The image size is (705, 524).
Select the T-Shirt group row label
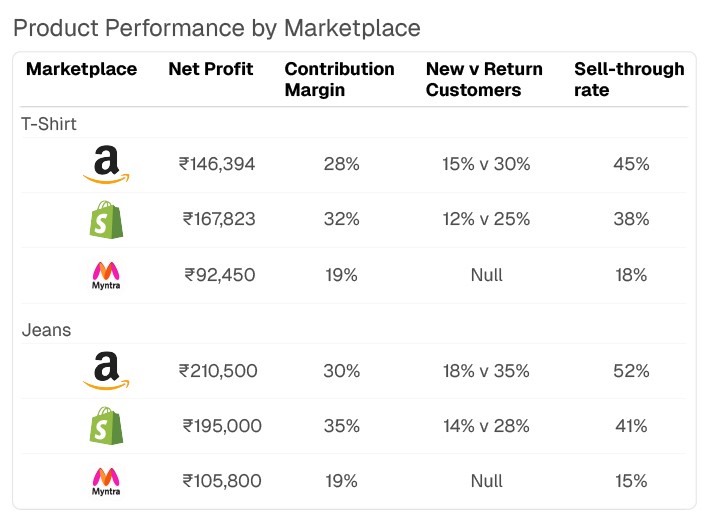49,124
